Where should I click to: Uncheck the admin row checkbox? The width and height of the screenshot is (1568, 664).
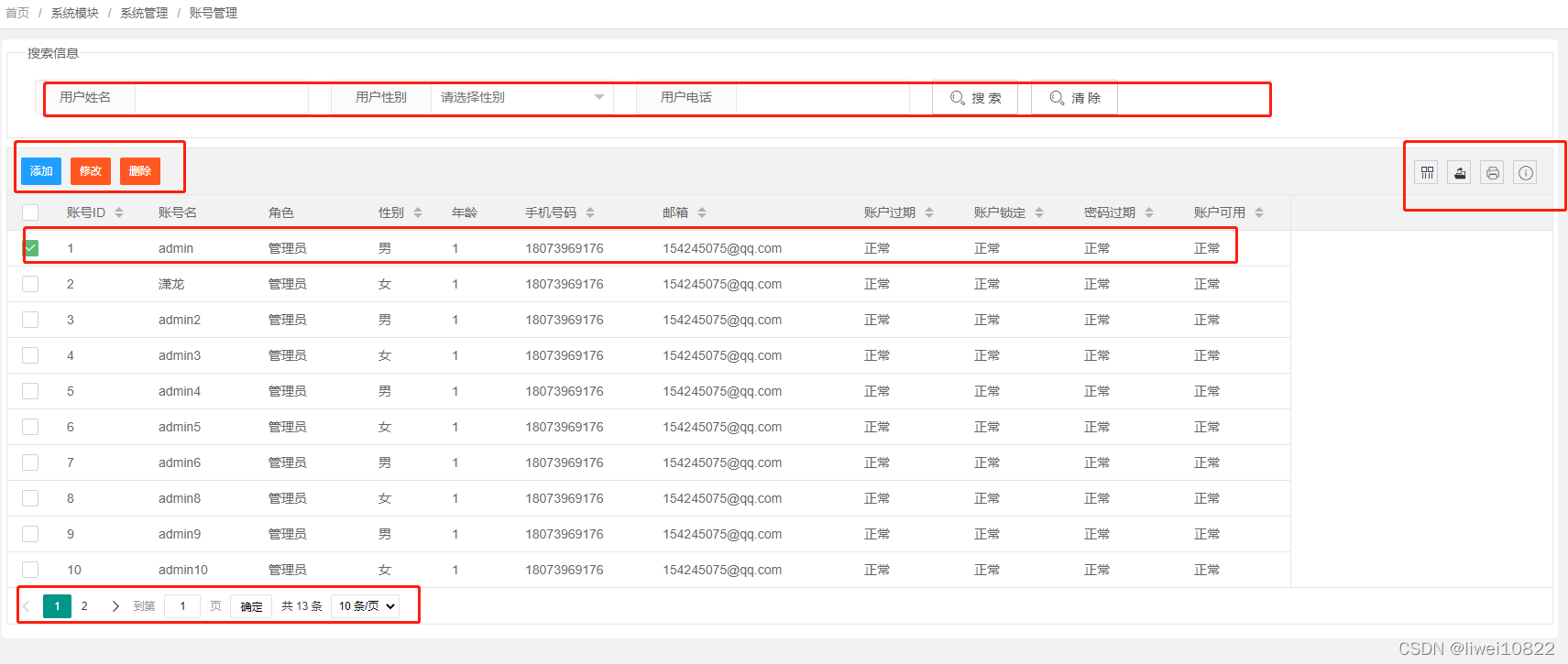click(x=30, y=248)
